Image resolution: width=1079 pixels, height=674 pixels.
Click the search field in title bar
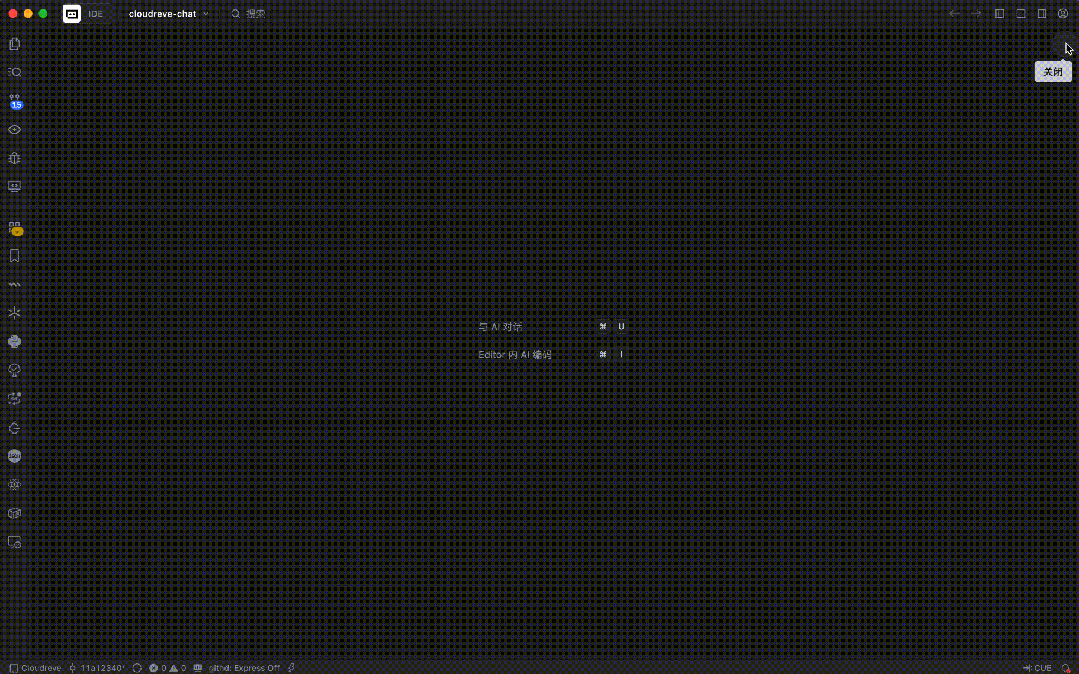point(249,14)
